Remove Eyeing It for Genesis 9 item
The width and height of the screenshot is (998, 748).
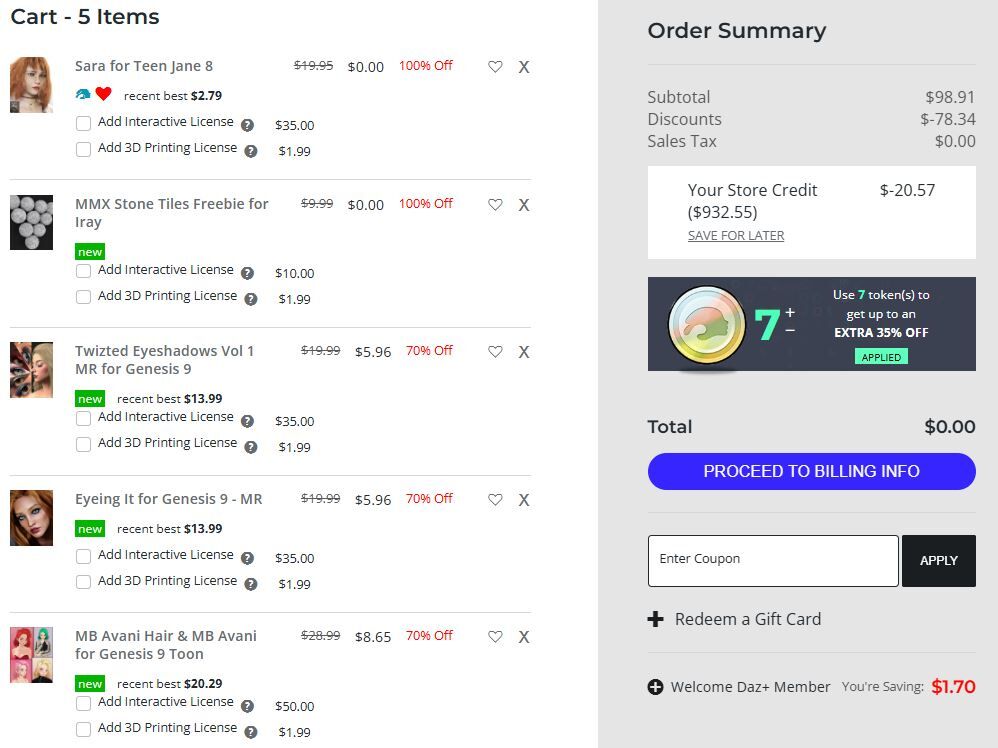(523, 500)
